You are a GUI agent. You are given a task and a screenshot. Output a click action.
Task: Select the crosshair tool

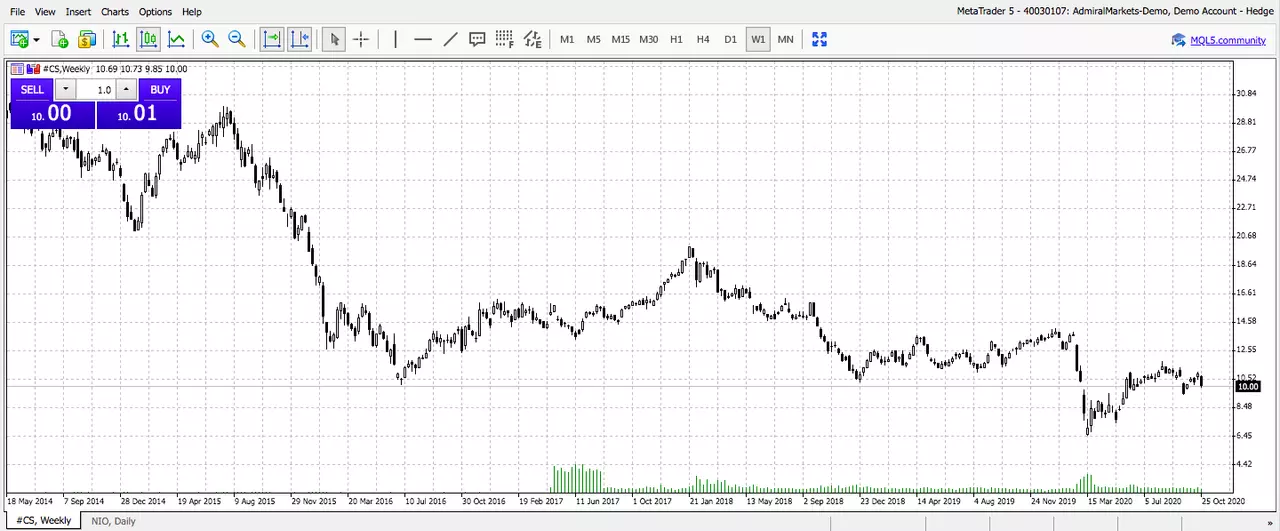[361, 39]
